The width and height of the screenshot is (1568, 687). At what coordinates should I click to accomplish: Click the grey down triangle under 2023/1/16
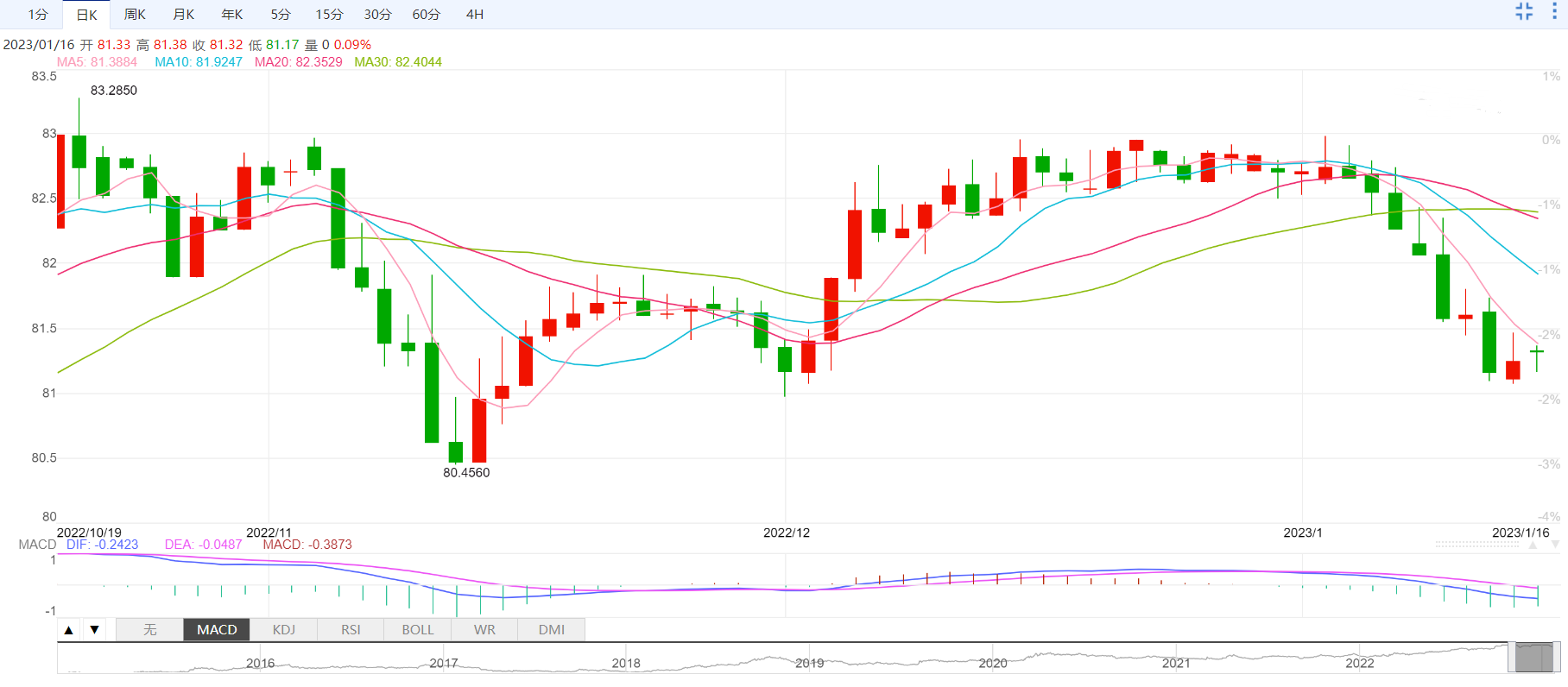1555,545
